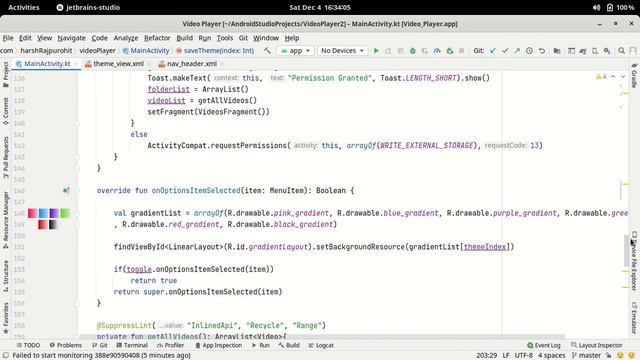Click the Search Everywhere magnifier icon
Viewport: 640px width, 360px height.
[622, 51]
